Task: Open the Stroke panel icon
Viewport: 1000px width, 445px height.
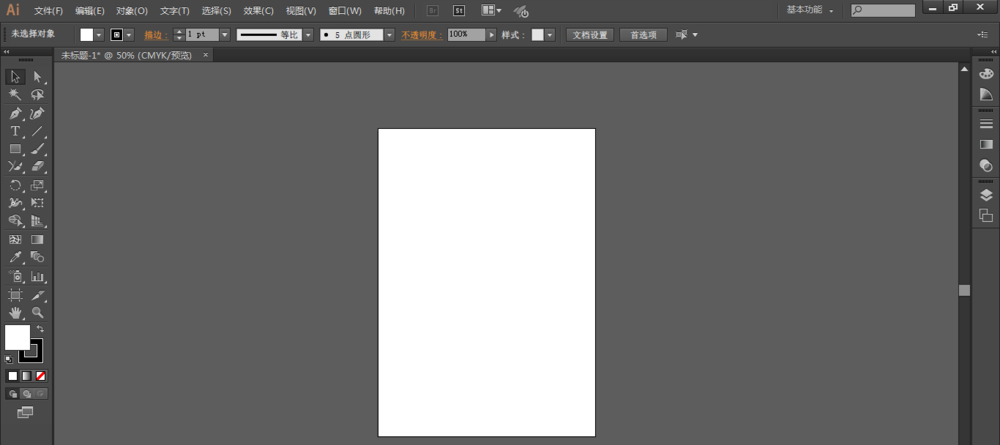Action: [x=986, y=123]
